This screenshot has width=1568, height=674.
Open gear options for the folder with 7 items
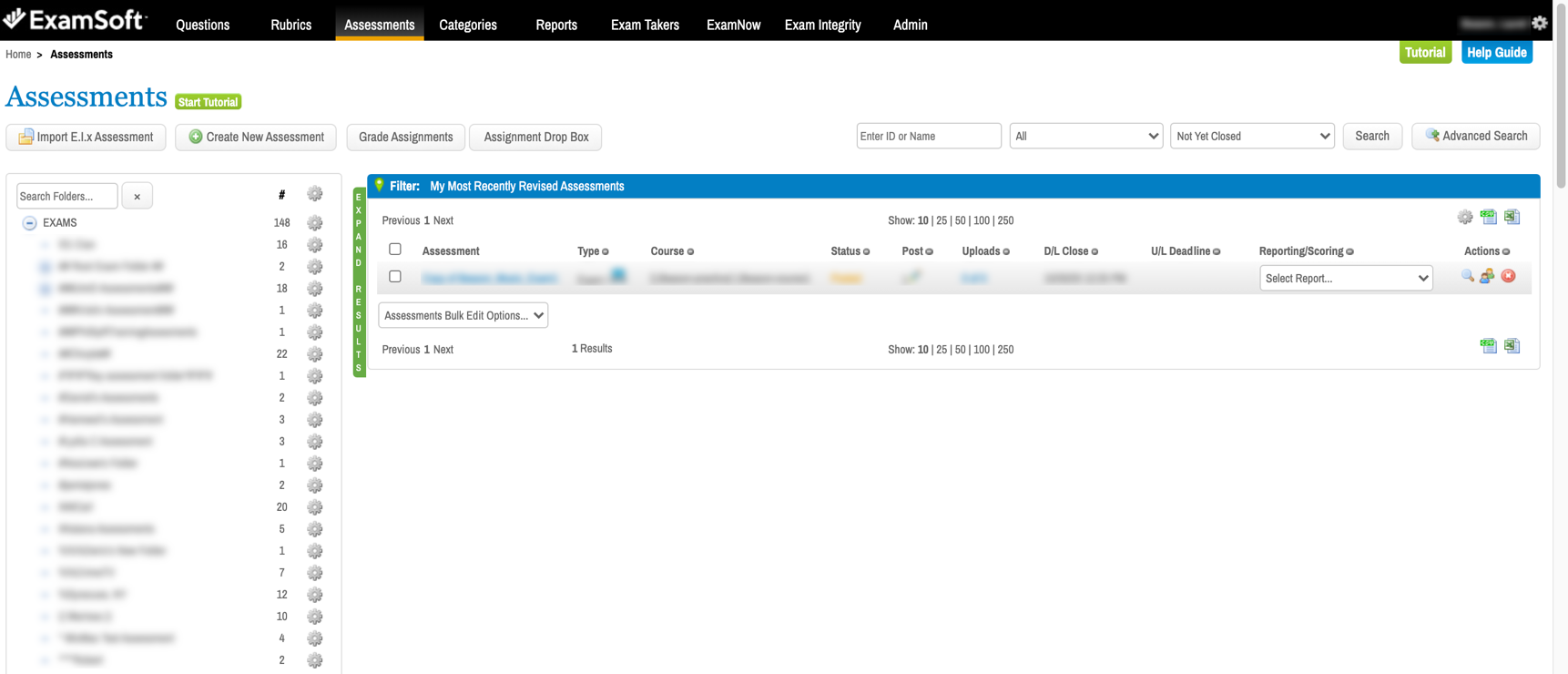(x=315, y=573)
